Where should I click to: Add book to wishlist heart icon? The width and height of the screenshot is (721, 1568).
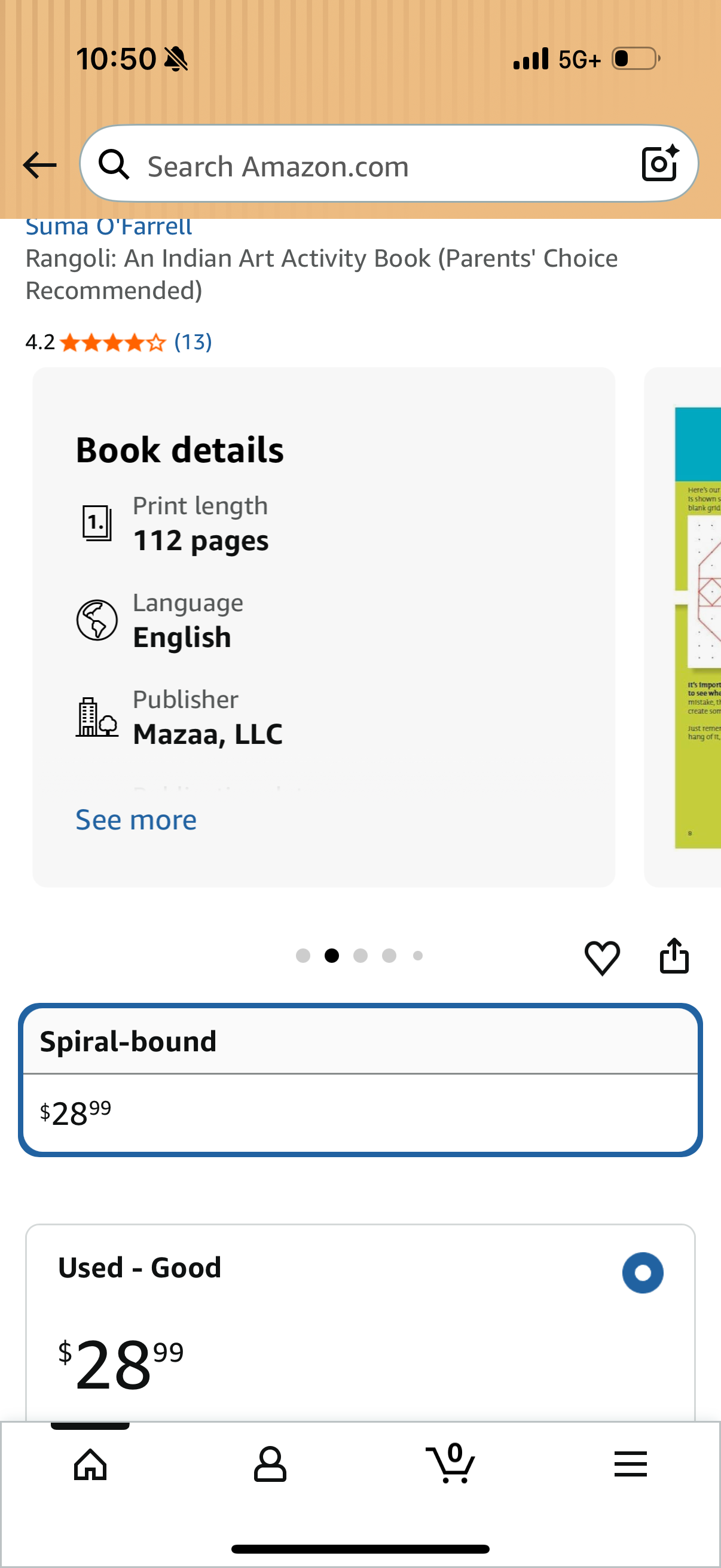click(x=602, y=957)
